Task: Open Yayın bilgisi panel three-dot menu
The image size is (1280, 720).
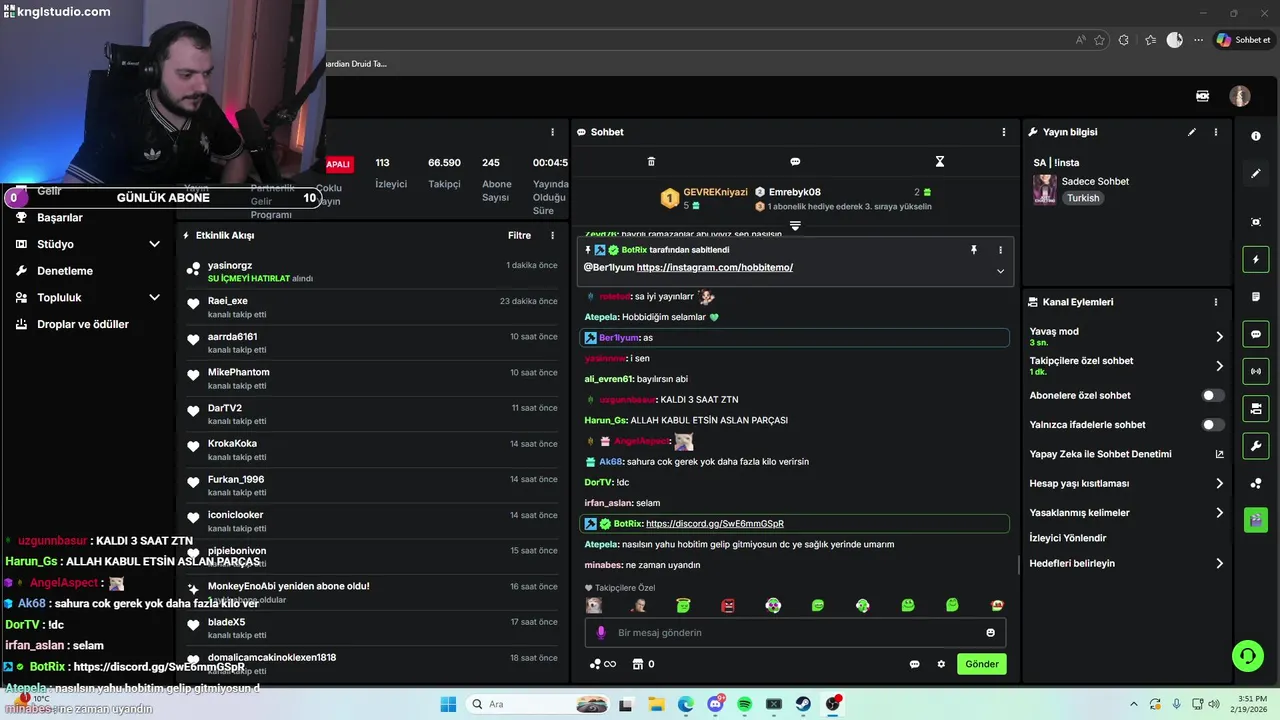Action: [x=1216, y=132]
